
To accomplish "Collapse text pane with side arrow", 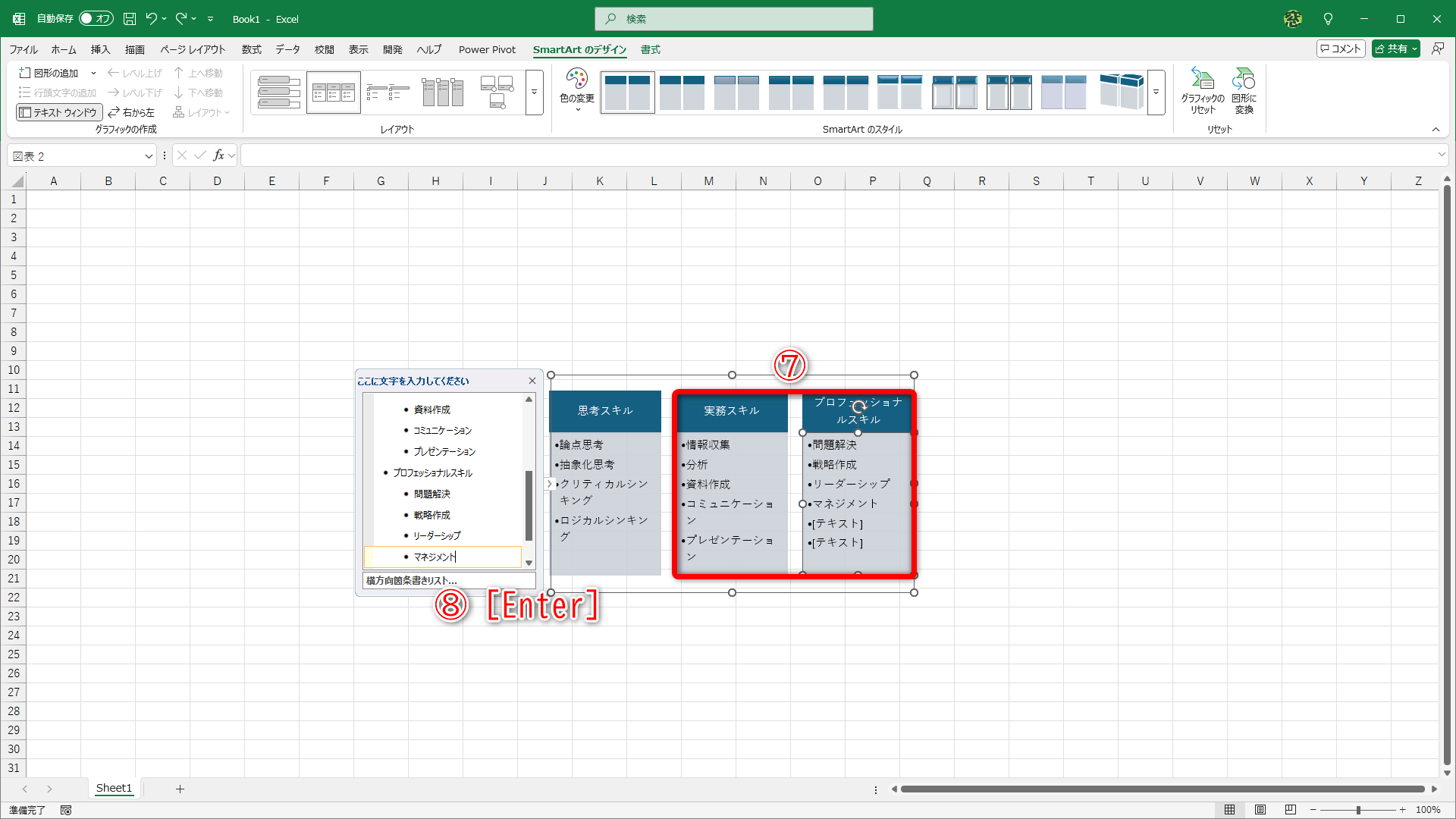I will coord(550,484).
